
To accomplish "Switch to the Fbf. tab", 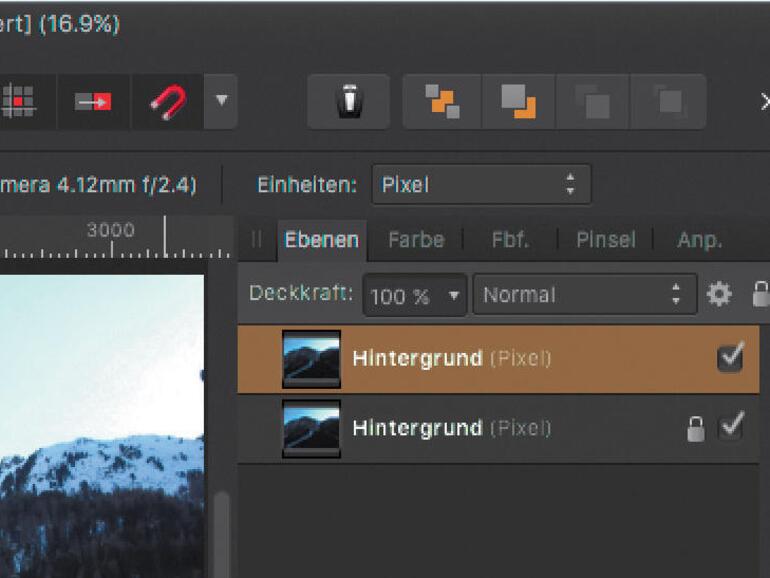I will 510,240.
